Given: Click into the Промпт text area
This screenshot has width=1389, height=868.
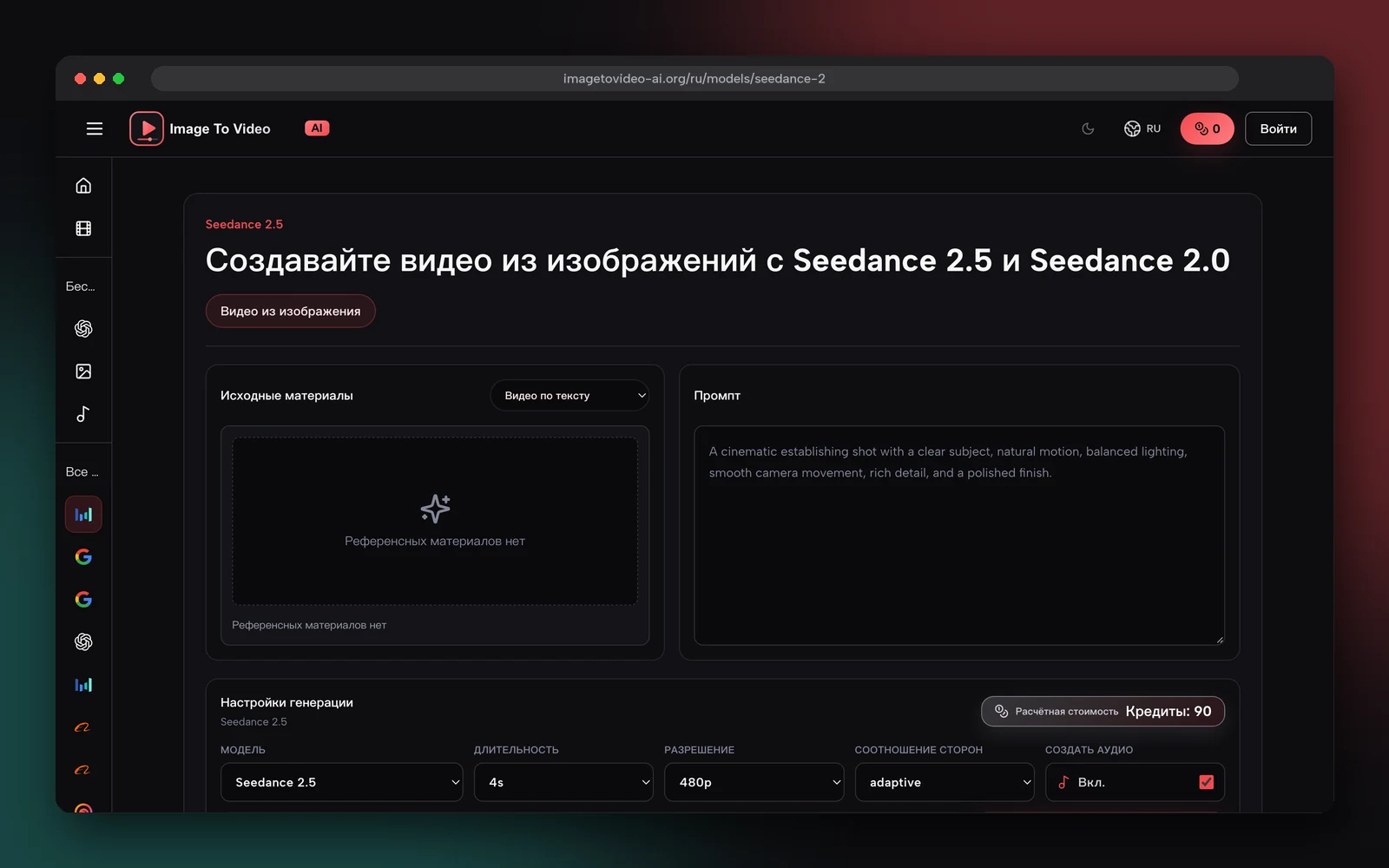Looking at the screenshot, I should [x=959, y=535].
